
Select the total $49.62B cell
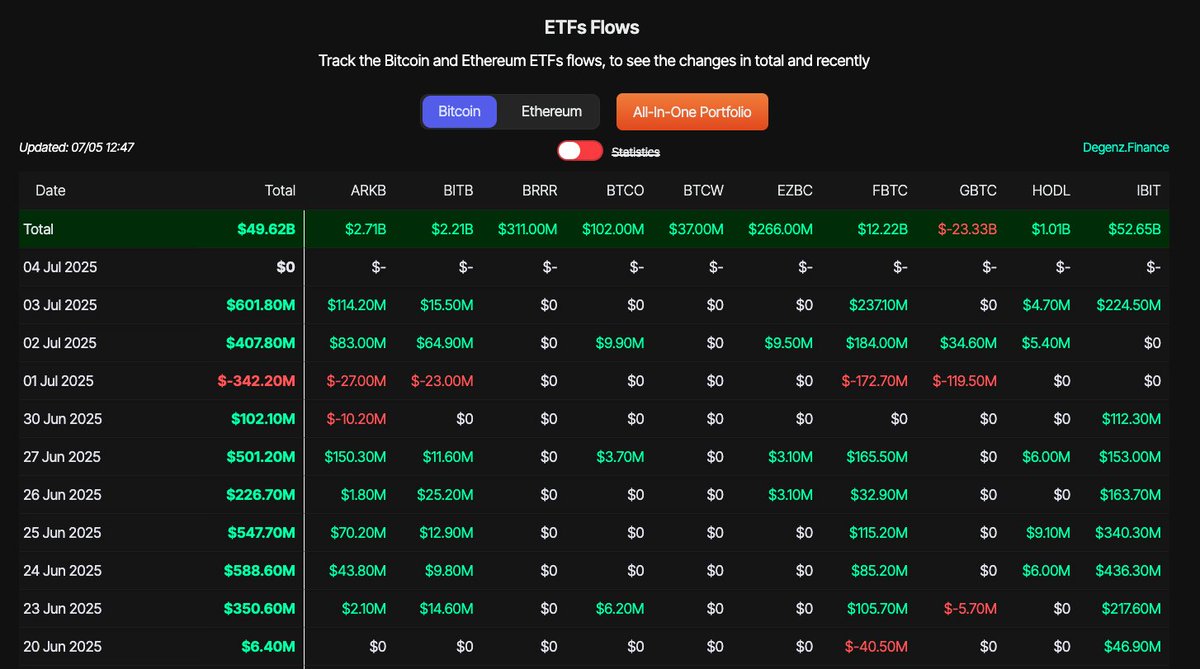[266, 229]
